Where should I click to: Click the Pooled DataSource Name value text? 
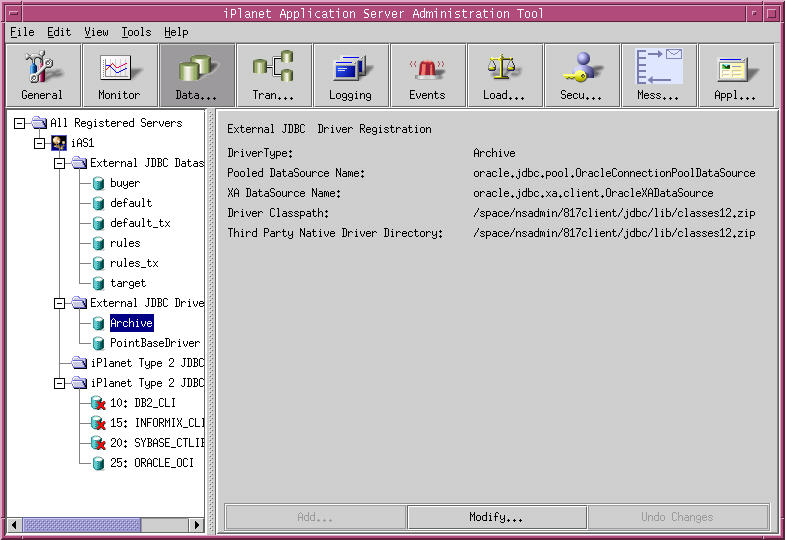614,173
